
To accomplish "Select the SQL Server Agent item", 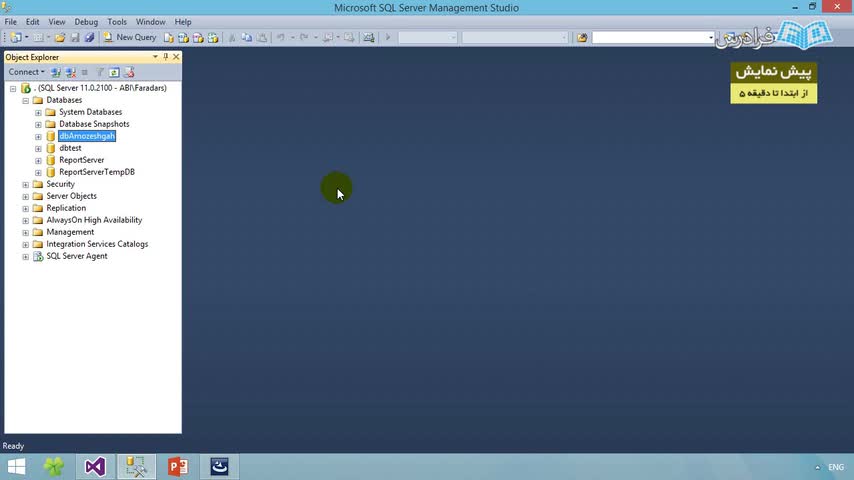I will 77,256.
